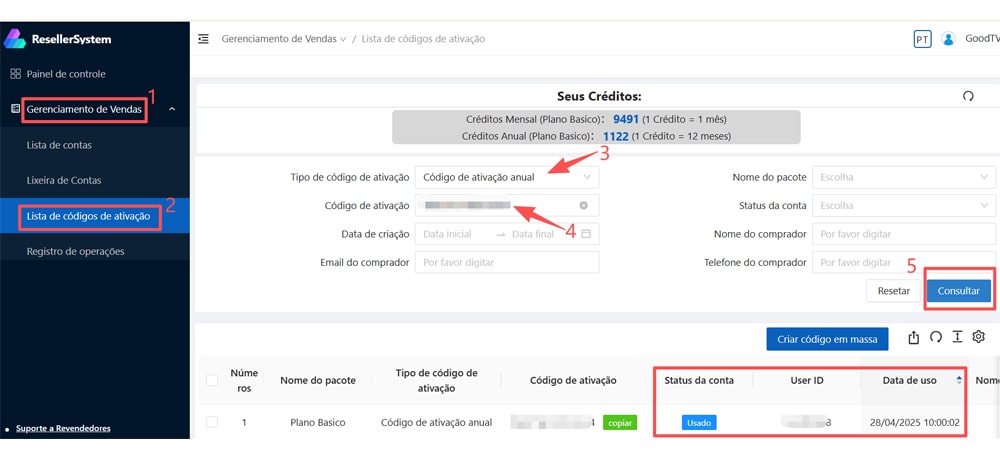The width and height of the screenshot is (1000, 456).
Task: Click the monthly credits value 9491
Action: tap(626, 119)
